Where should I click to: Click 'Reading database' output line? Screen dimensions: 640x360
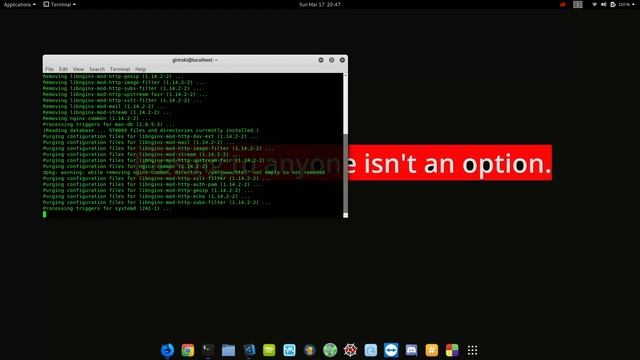[x=151, y=130]
